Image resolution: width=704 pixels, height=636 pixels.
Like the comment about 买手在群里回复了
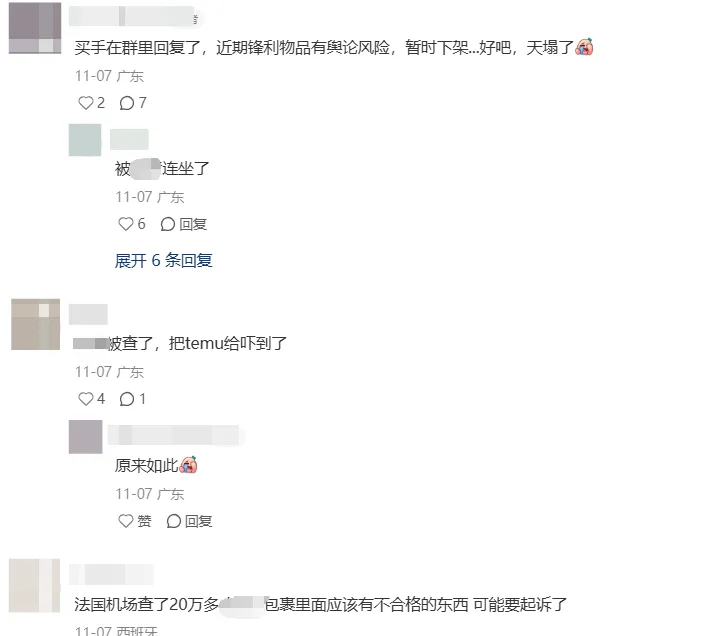click(91, 103)
